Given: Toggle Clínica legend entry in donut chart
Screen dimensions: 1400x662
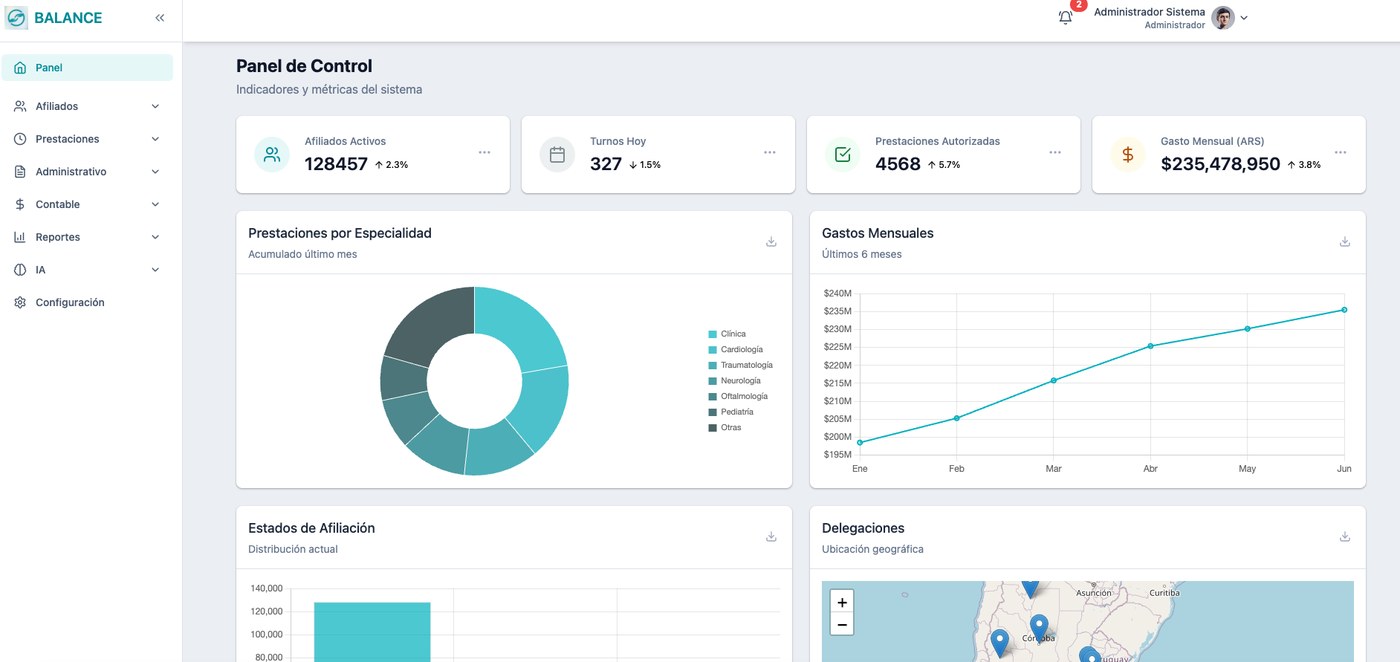Looking at the screenshot, I should [x=727, y=334].
